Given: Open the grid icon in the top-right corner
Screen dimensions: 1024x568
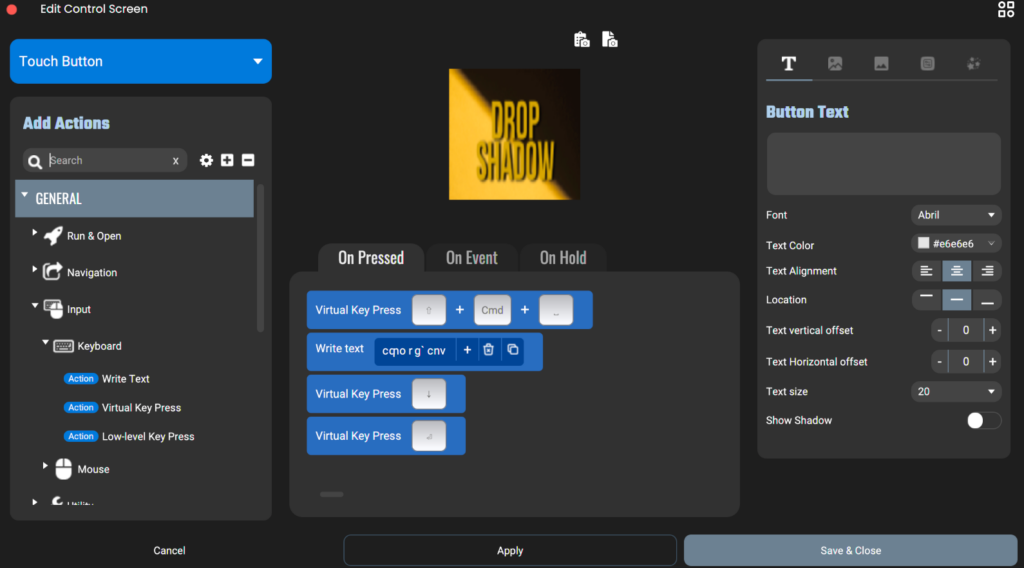Looking at the screenshot, I should tap(1005, 10).
